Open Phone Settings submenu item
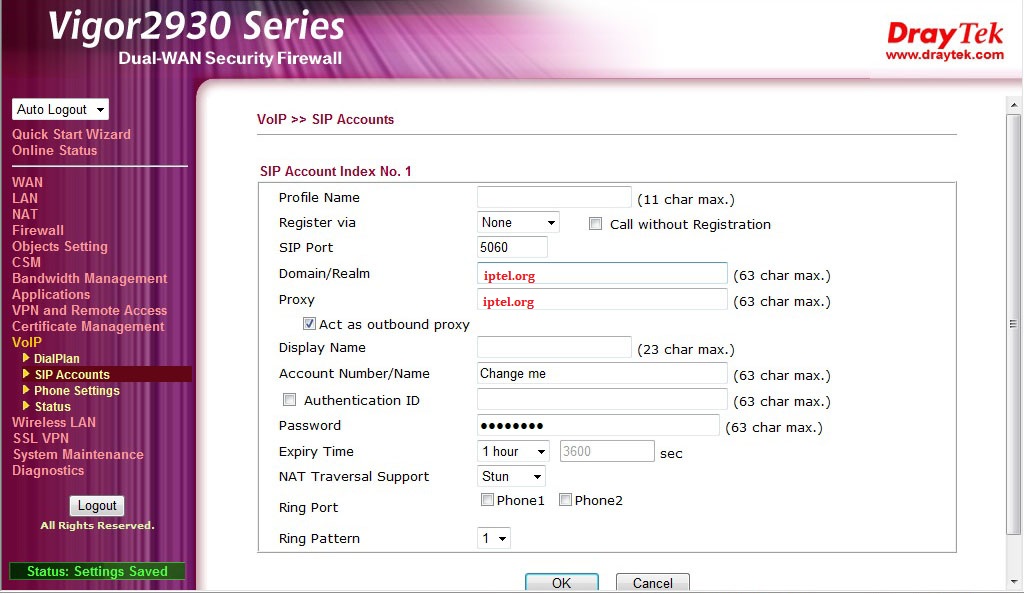This screenshot has height=594, width=1024. [x=77, y=390]
